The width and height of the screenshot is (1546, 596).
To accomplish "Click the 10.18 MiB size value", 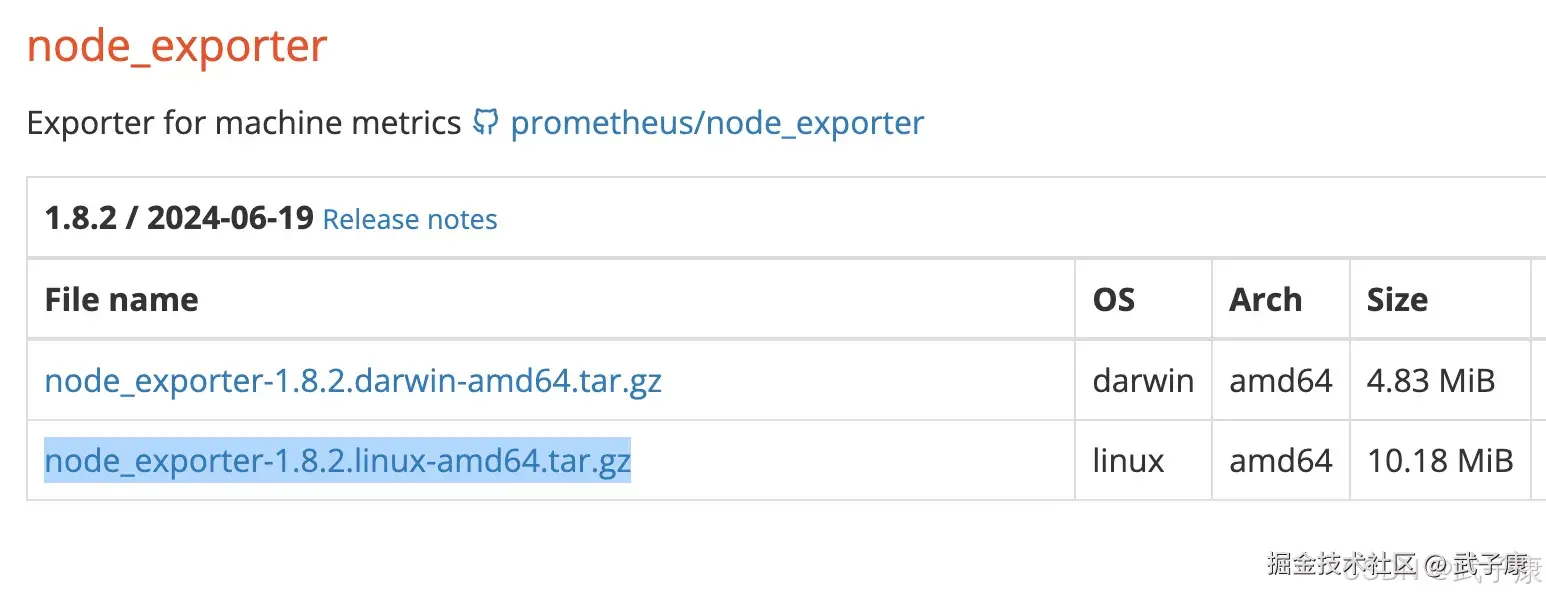I will (x=1440, y=461).
